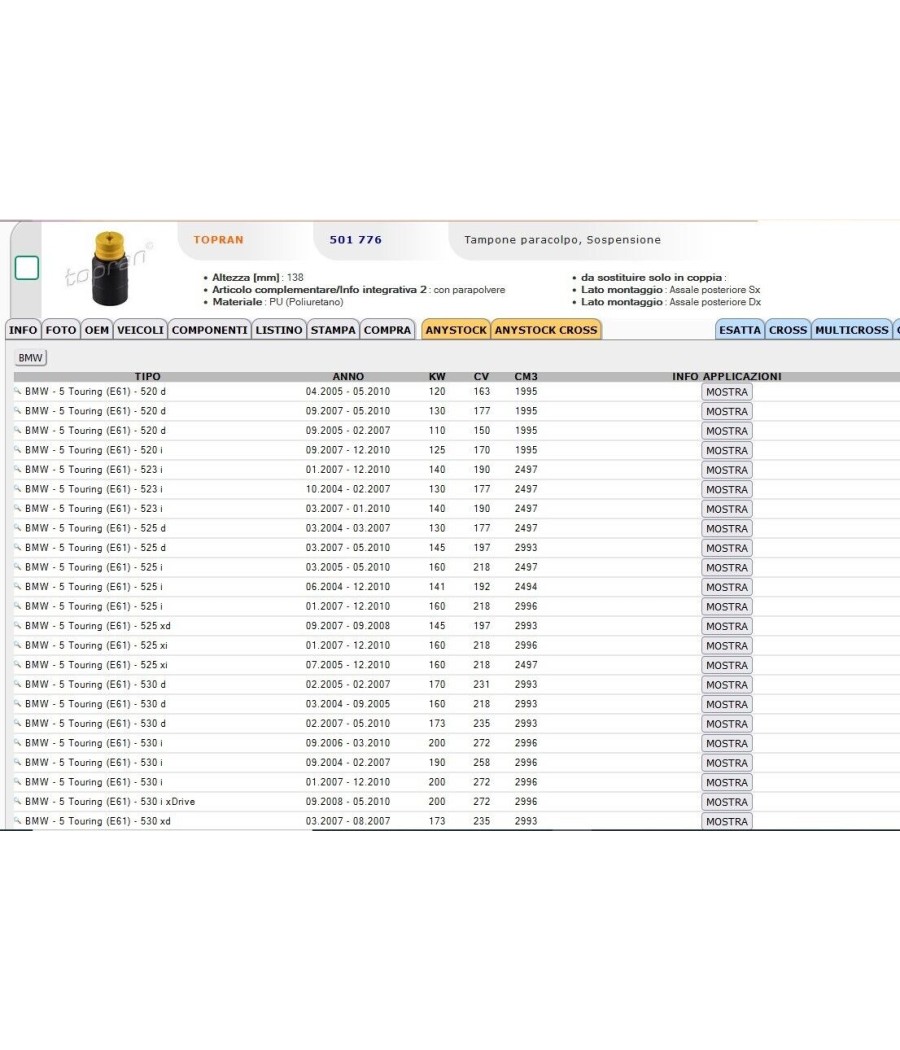The height and width of the screenshot is (1050, 900).
Task: Click MOSTRA for 530 i 09.2004 - 02.2007
Action: 727,763
